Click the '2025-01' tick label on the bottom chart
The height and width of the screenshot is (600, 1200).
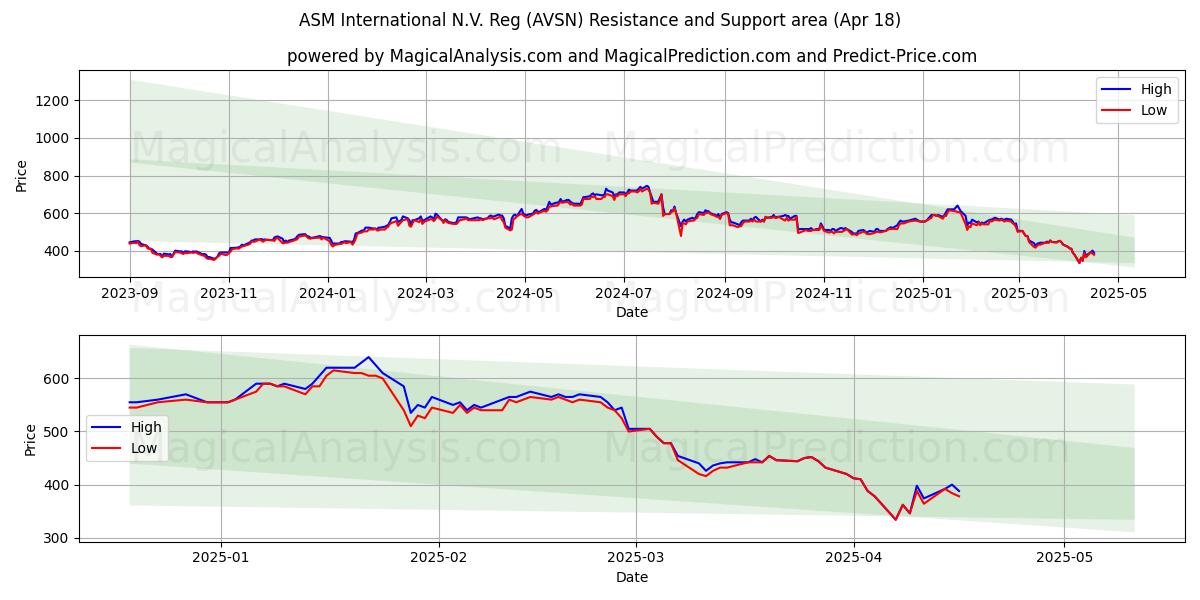click(x=221, y=557)
